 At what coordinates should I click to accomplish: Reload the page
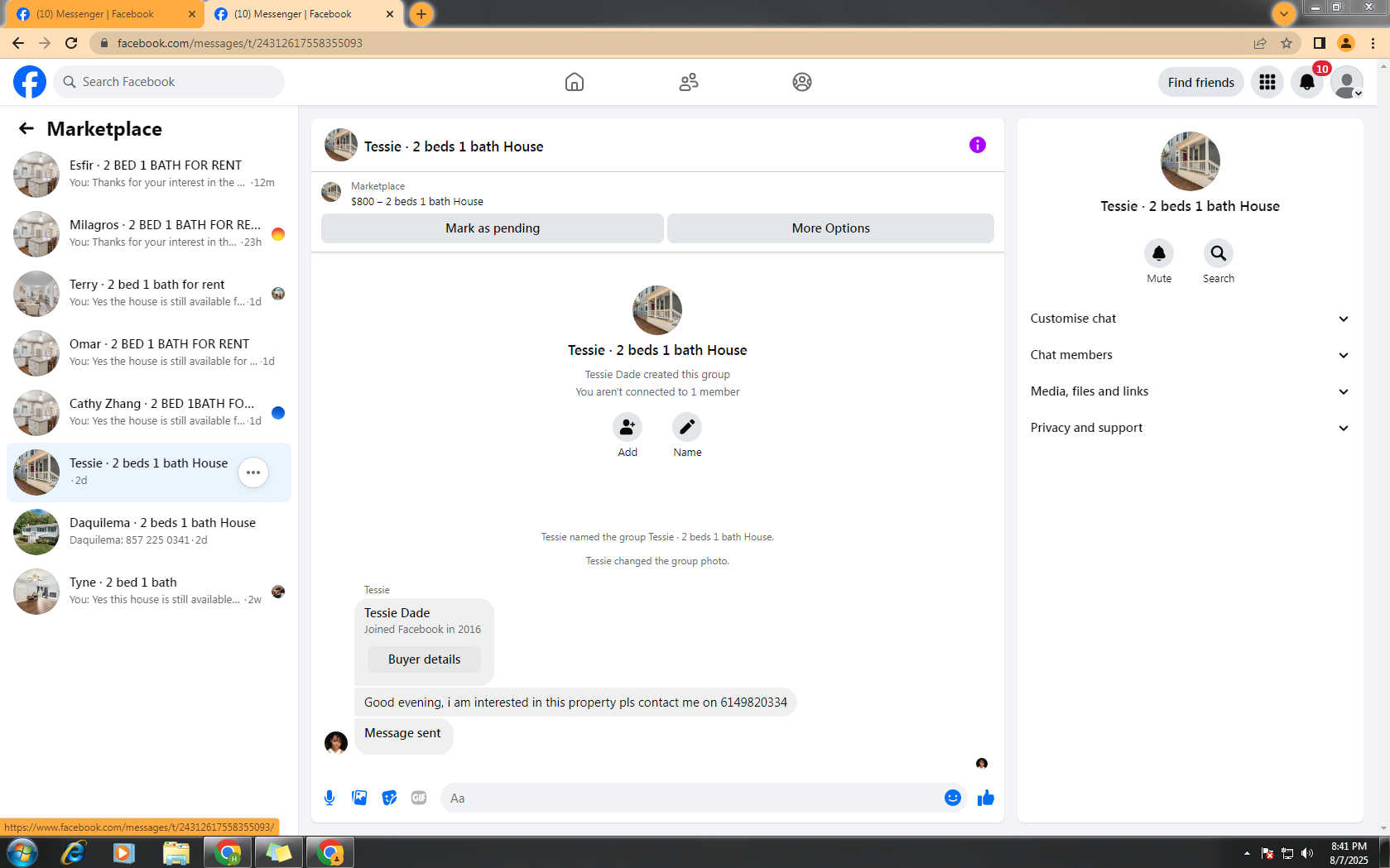click(x=71, y=43)
